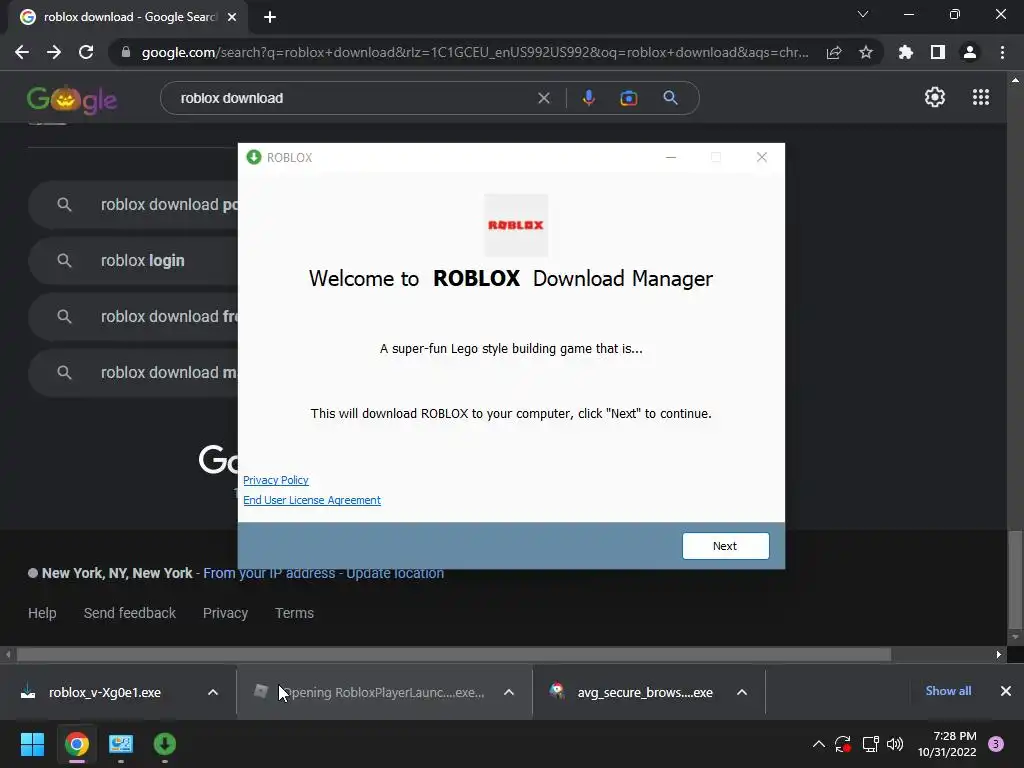Show hidden system tray icons
The height and width of the screenshot is (768, 1024).
(x=818, y=744)
